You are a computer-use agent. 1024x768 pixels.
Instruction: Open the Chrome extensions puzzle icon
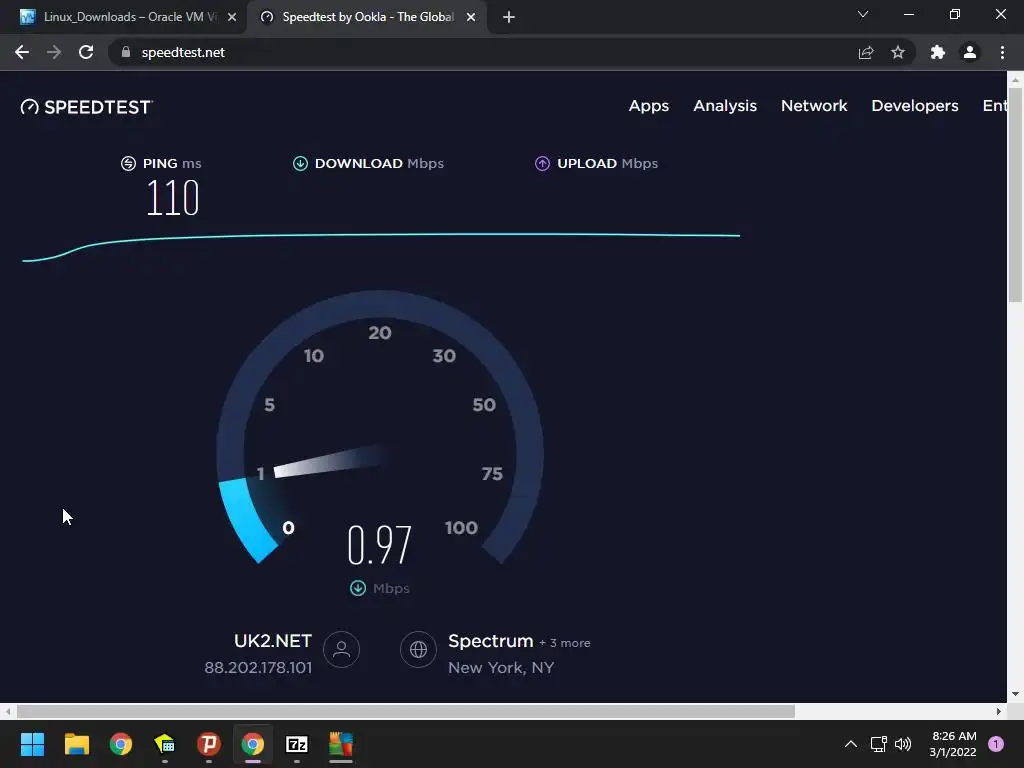938,52
